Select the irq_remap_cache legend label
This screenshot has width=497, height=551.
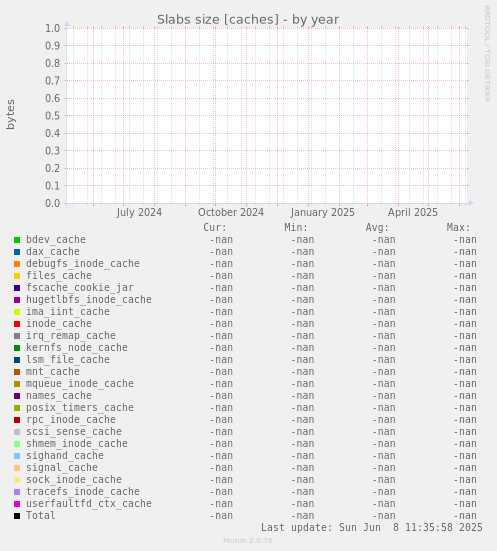click(71, 335)
